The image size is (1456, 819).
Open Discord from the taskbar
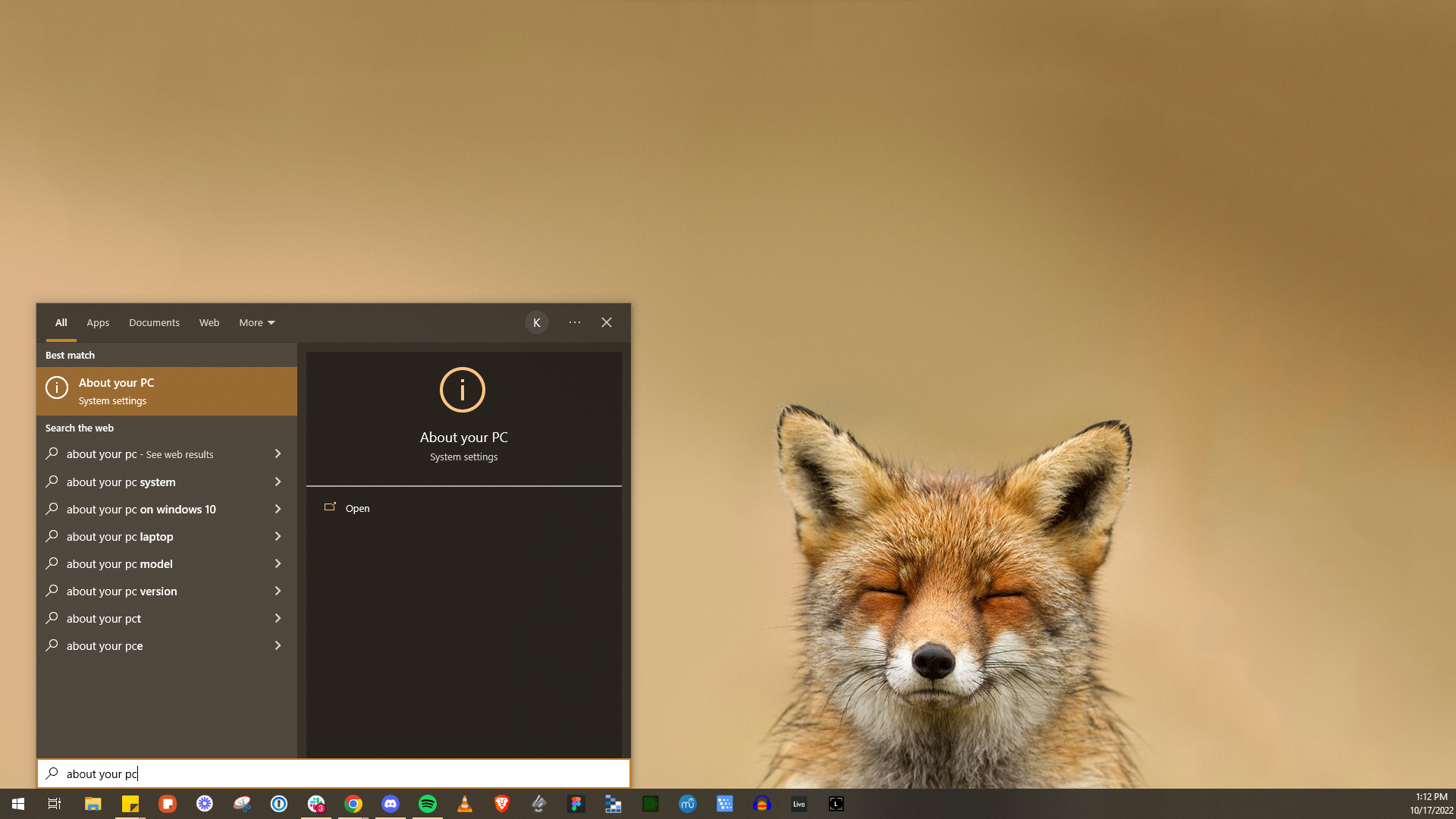coord(391,804)
